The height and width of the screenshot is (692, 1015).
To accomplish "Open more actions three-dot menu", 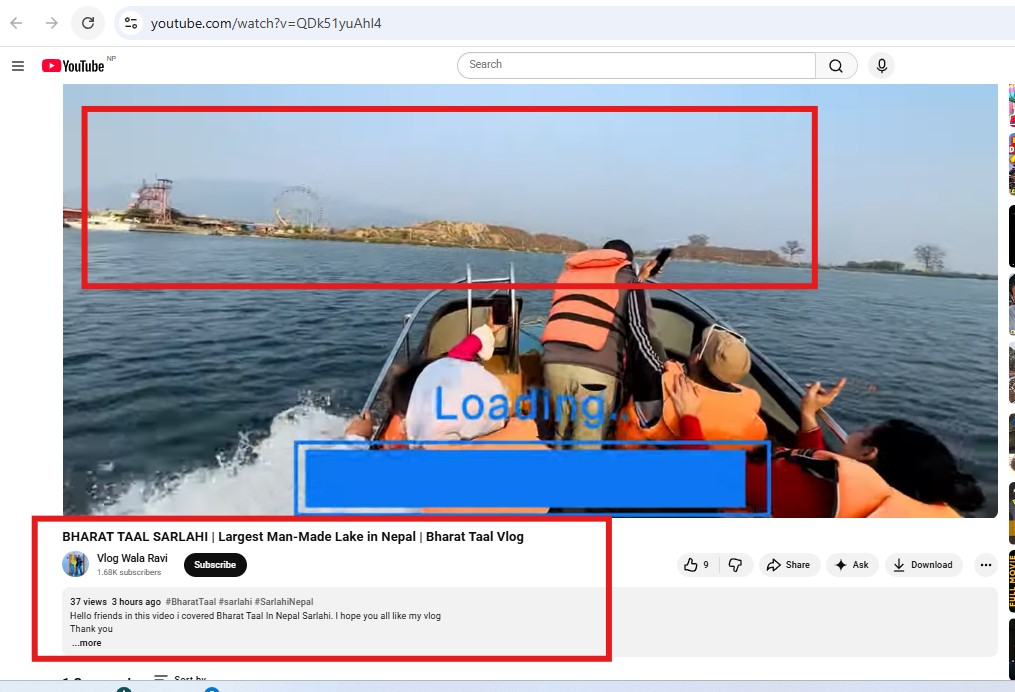I will [985, 565].
